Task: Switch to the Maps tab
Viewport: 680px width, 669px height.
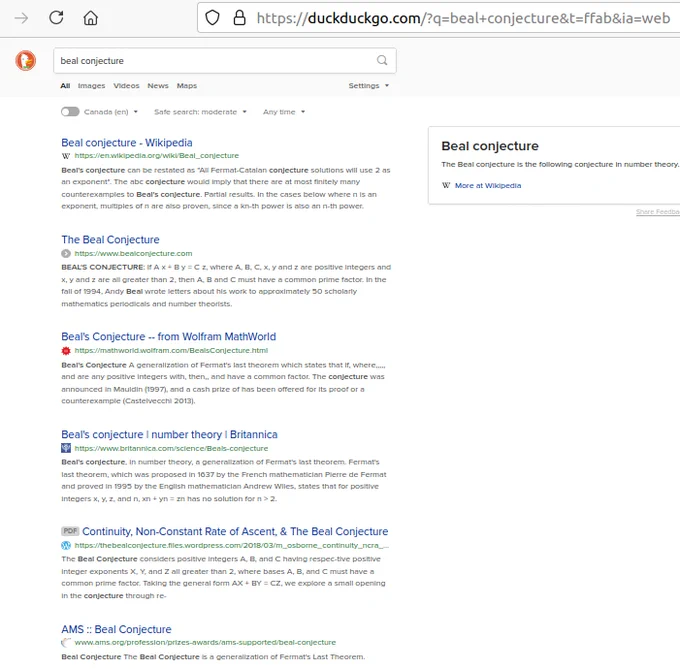Action: pos(187,86)
